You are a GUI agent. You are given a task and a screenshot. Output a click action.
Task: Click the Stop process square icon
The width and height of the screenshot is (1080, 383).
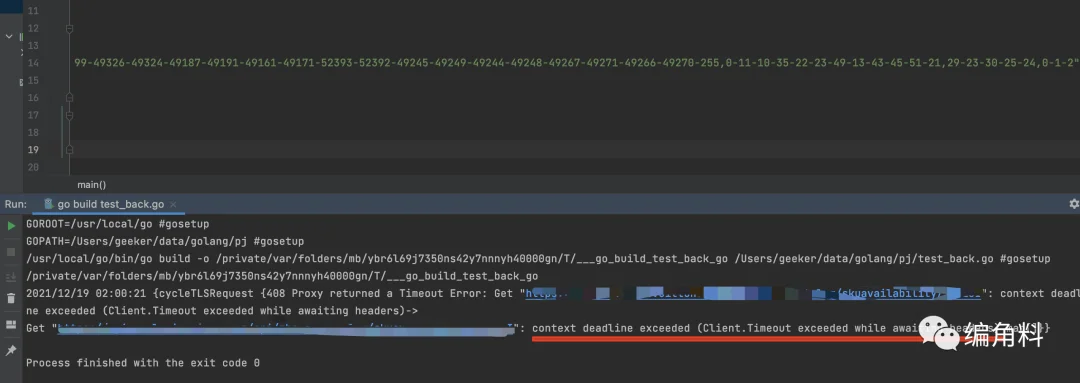(11, 252)
